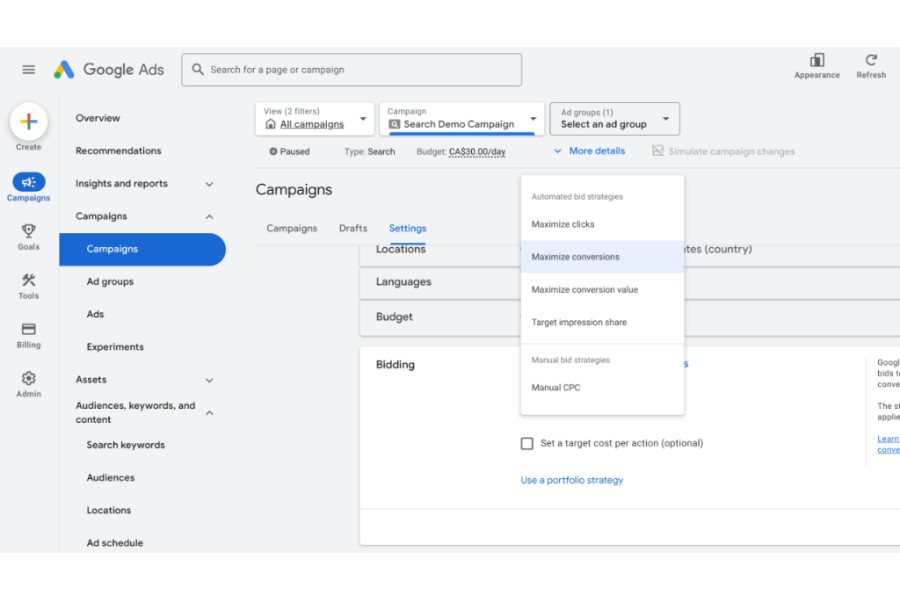Switch to the Settings tab
The image size is (900, 600).
point(408,229)
